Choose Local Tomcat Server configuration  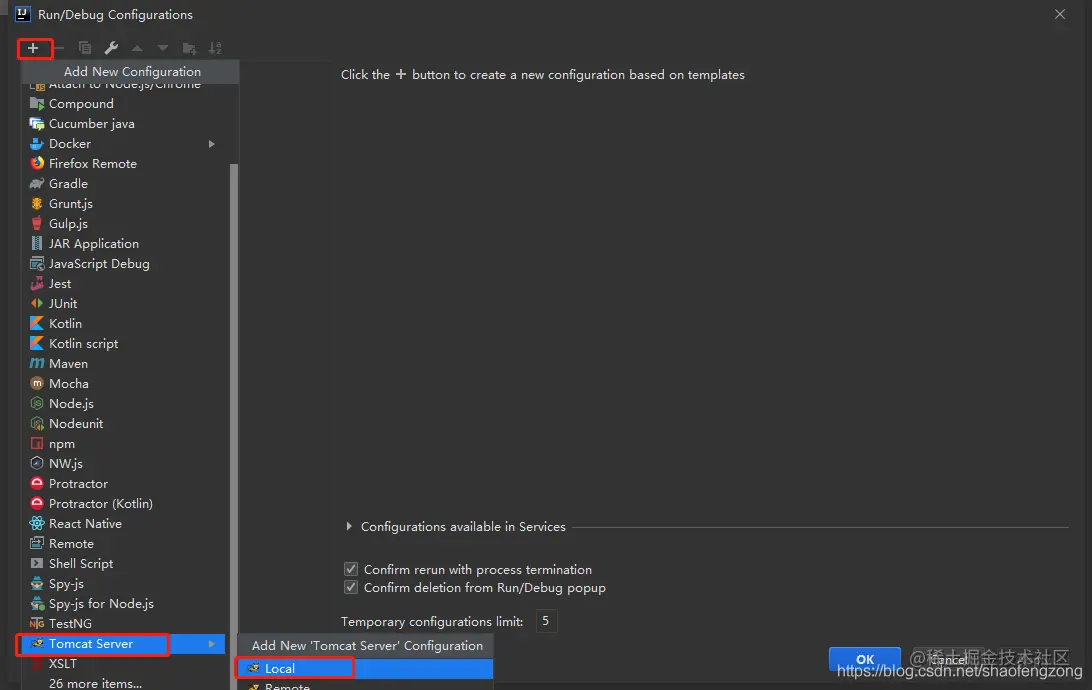(x=365, y=668)
